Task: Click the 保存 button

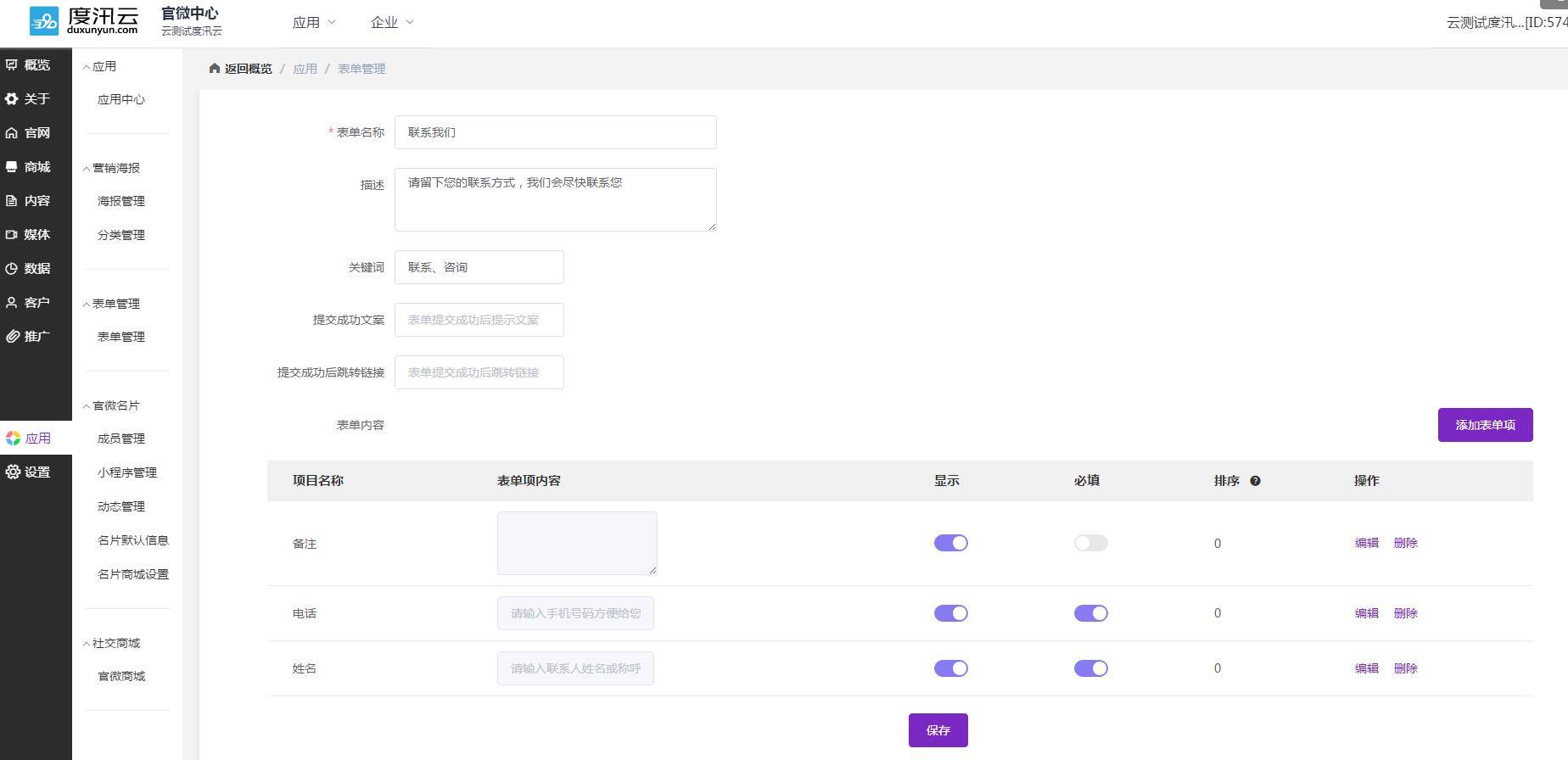Action: coord(938,730)
